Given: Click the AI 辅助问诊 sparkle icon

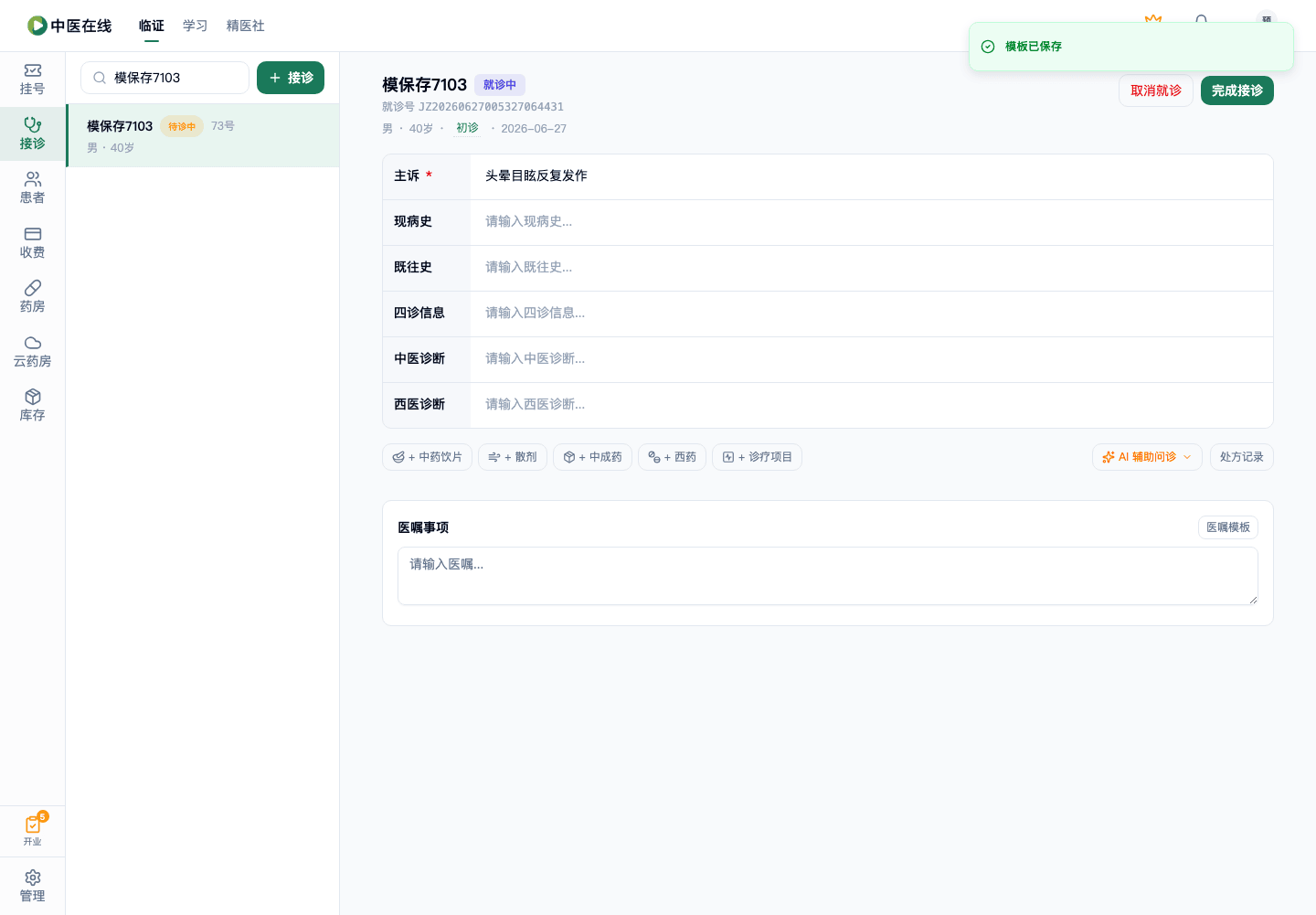Looking at the screenshot, I should (1109, 457).
